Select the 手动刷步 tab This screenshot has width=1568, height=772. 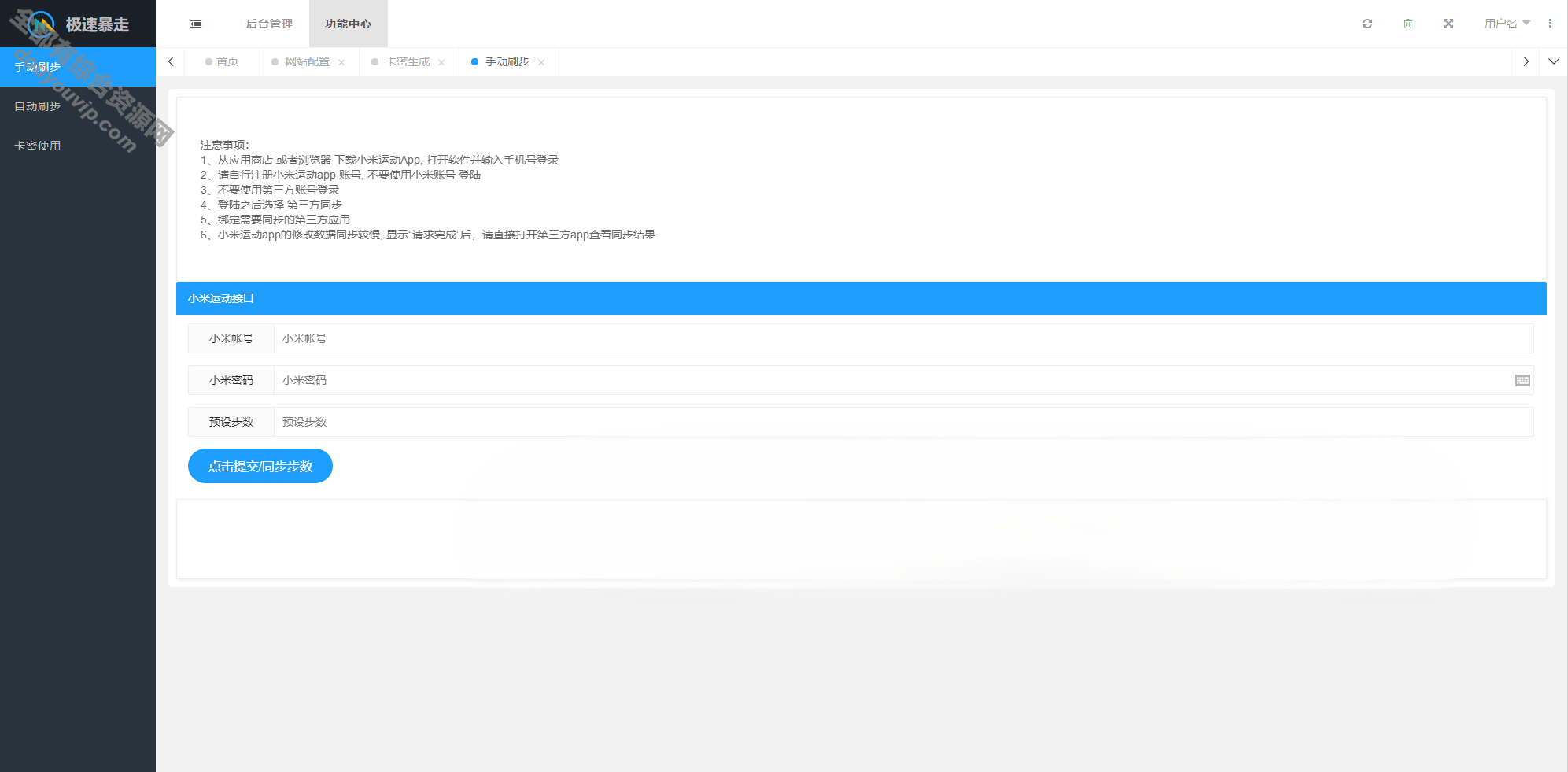coord(507,61)
